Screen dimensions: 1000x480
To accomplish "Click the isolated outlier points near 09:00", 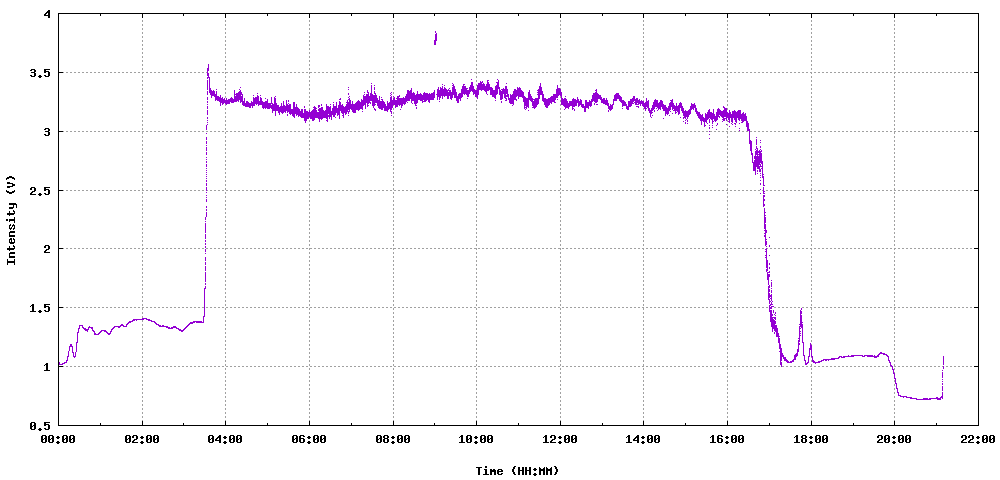I will point(436,38).
